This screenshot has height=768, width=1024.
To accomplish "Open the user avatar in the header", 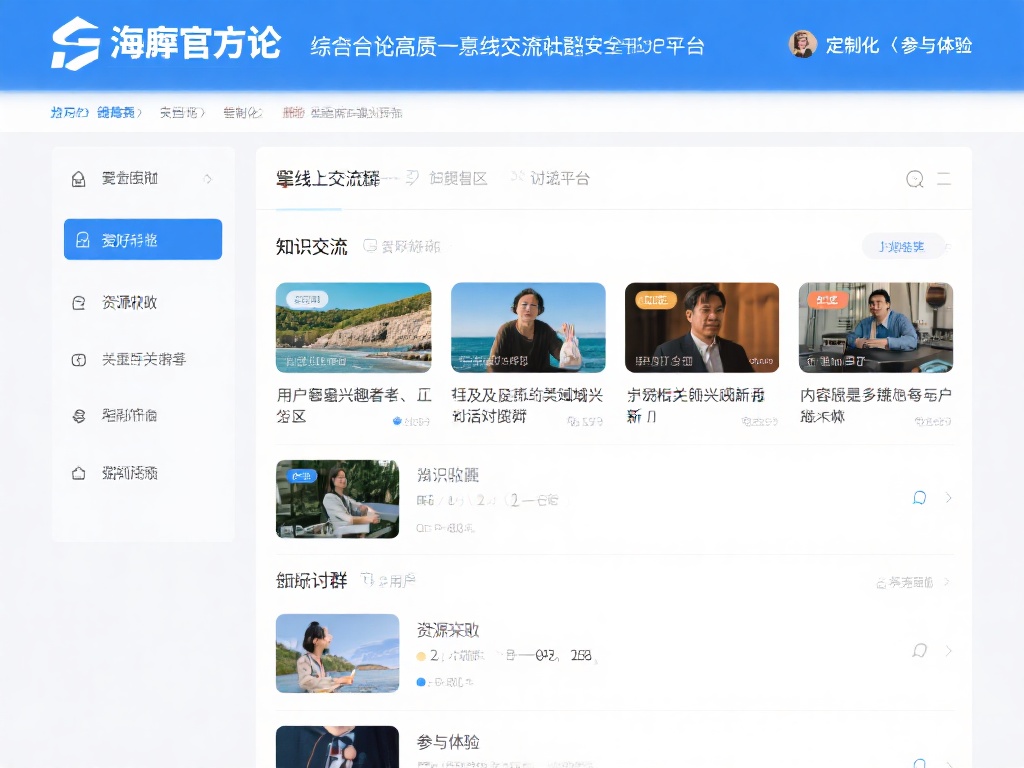I will point(802,44).
